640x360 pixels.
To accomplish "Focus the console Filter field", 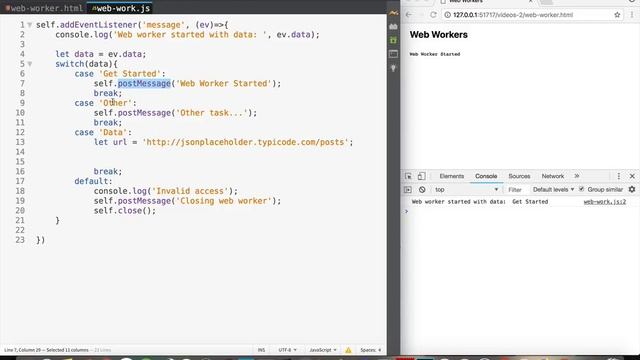I will pos(516,190).
